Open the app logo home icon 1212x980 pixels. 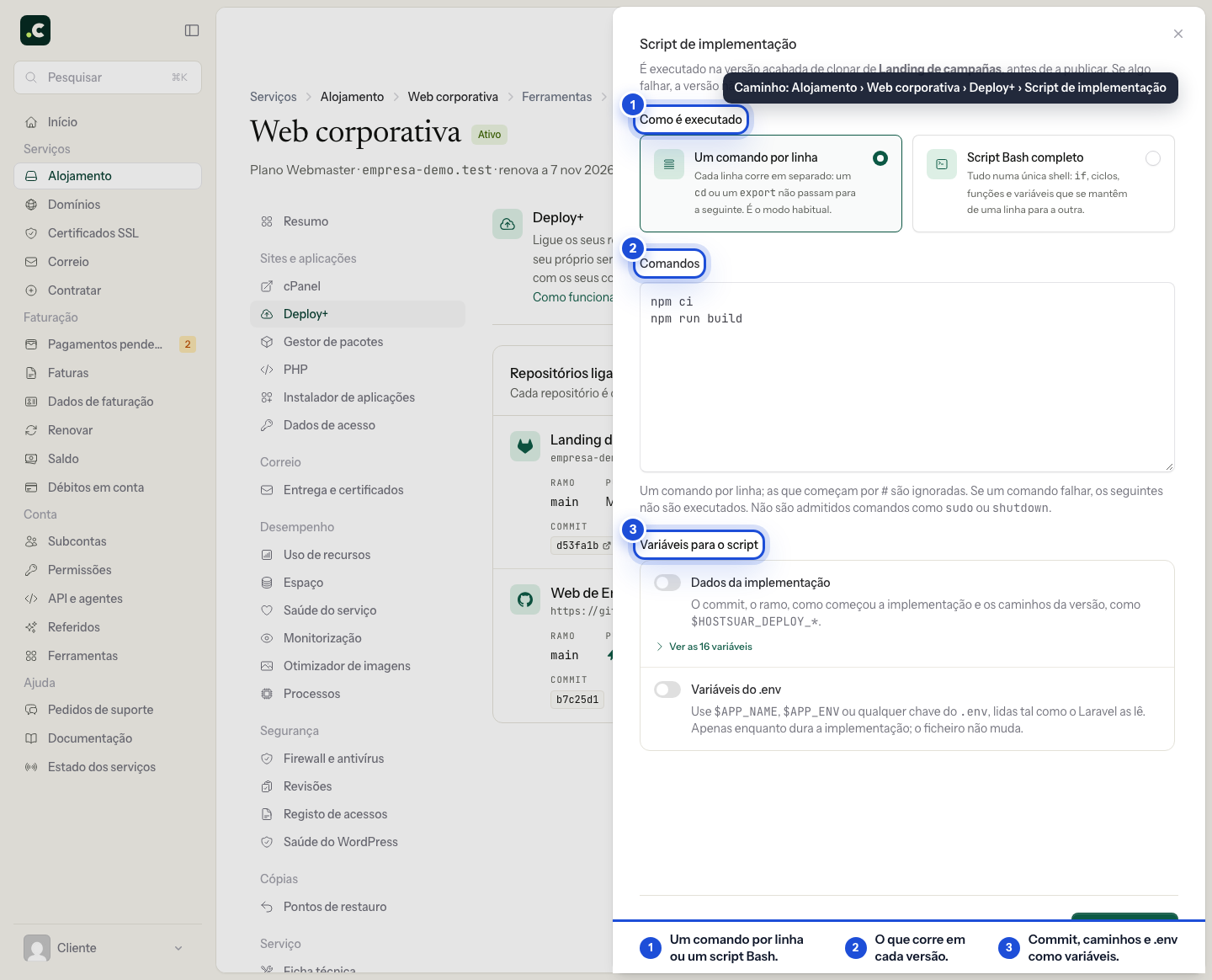pyautogui.click(x=35, y=30)
